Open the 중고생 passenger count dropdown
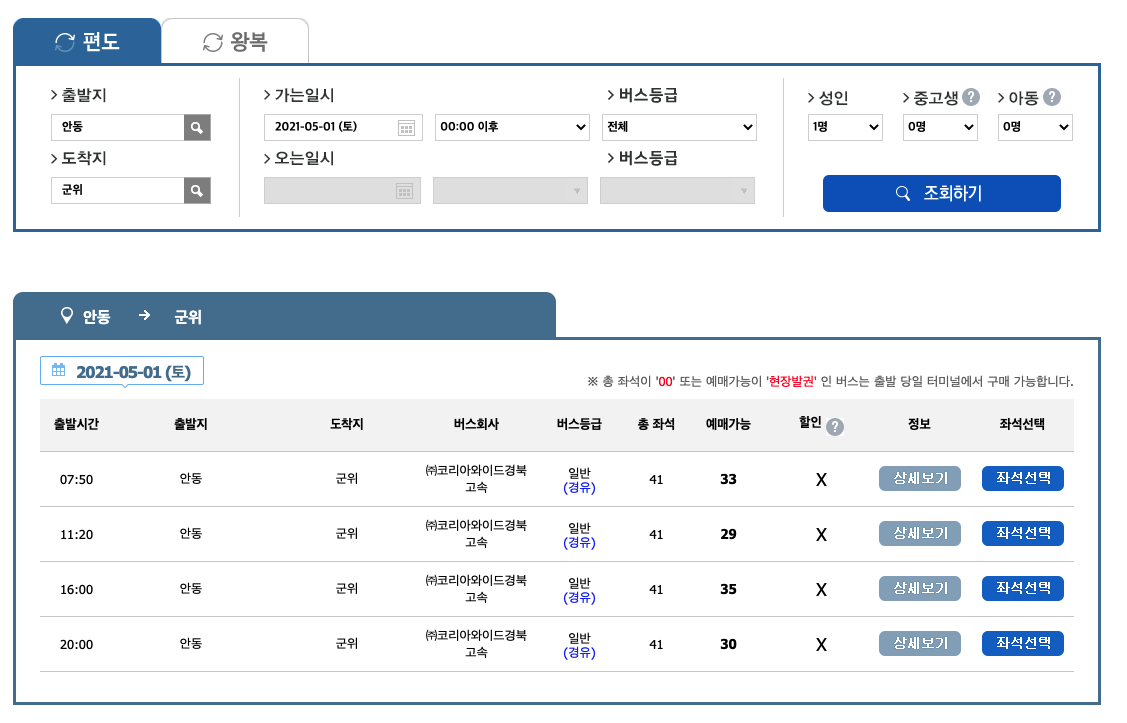1127x723 pixels. click(940, 127)
